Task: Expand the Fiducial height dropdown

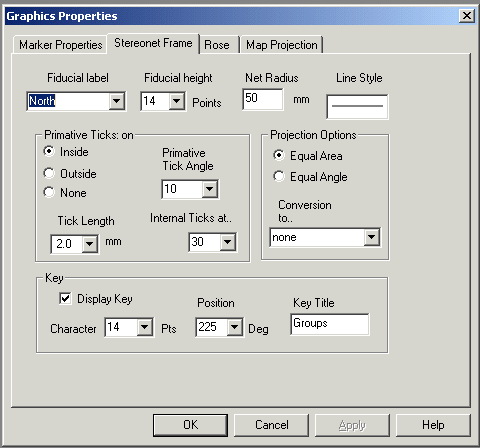Action: click(177, 101)
